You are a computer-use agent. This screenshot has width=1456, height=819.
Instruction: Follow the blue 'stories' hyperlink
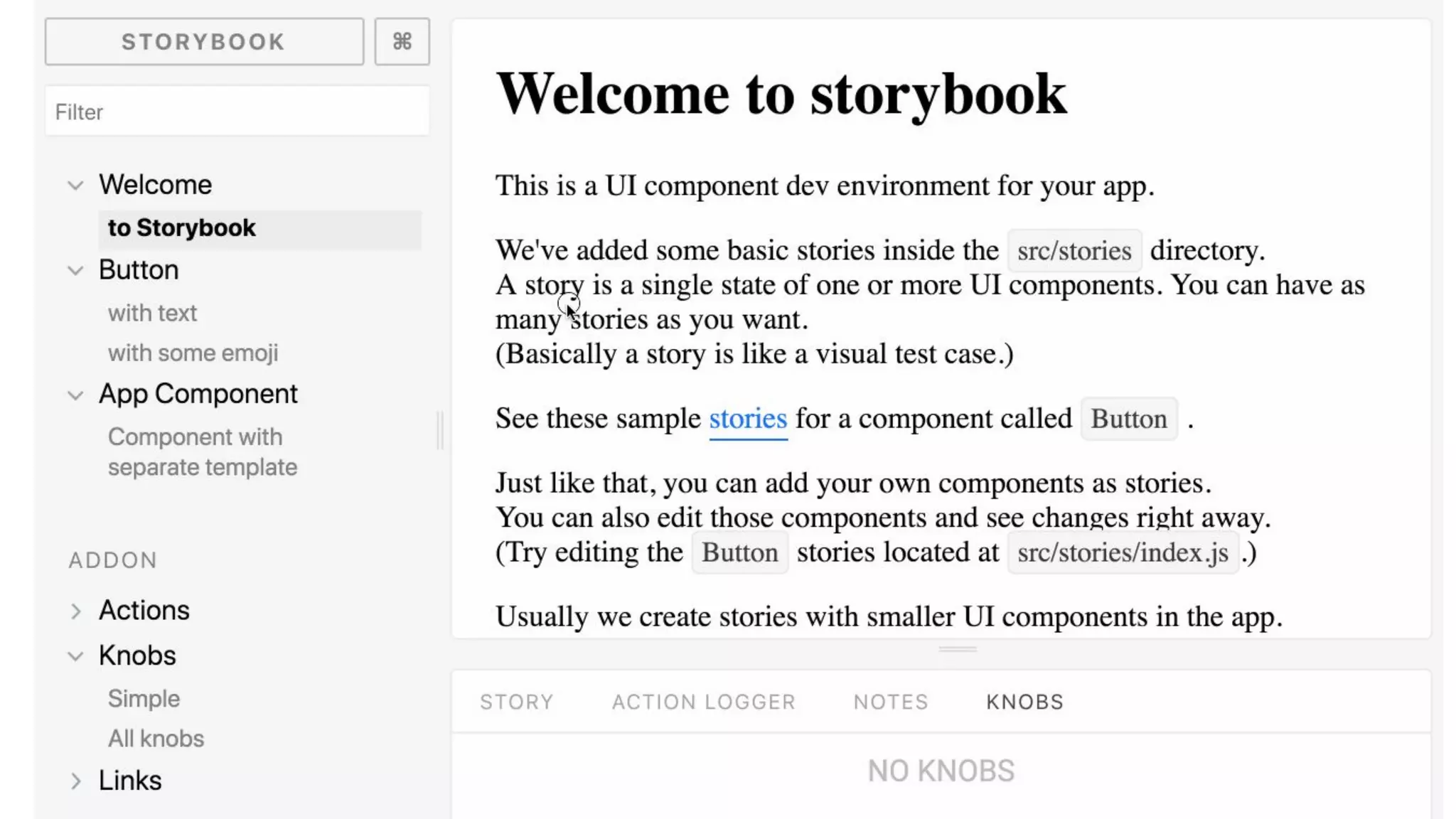[748, 419]
